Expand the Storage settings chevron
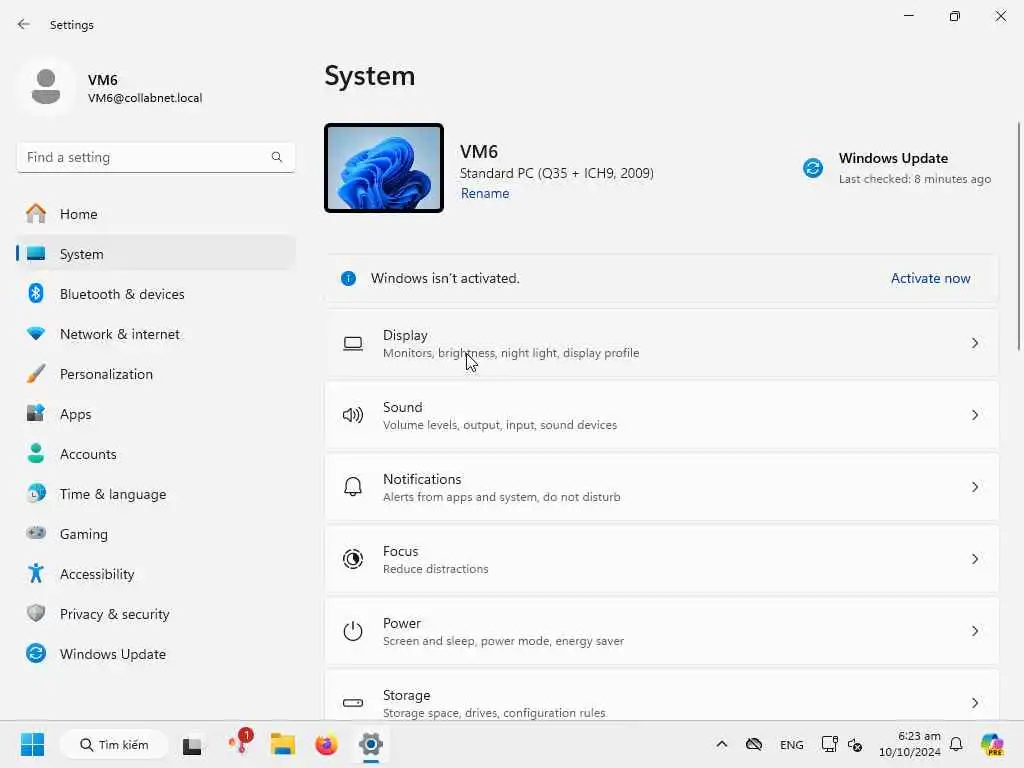Image resolution: width=1024 pixels, height=768 pixels. (974, 703)
